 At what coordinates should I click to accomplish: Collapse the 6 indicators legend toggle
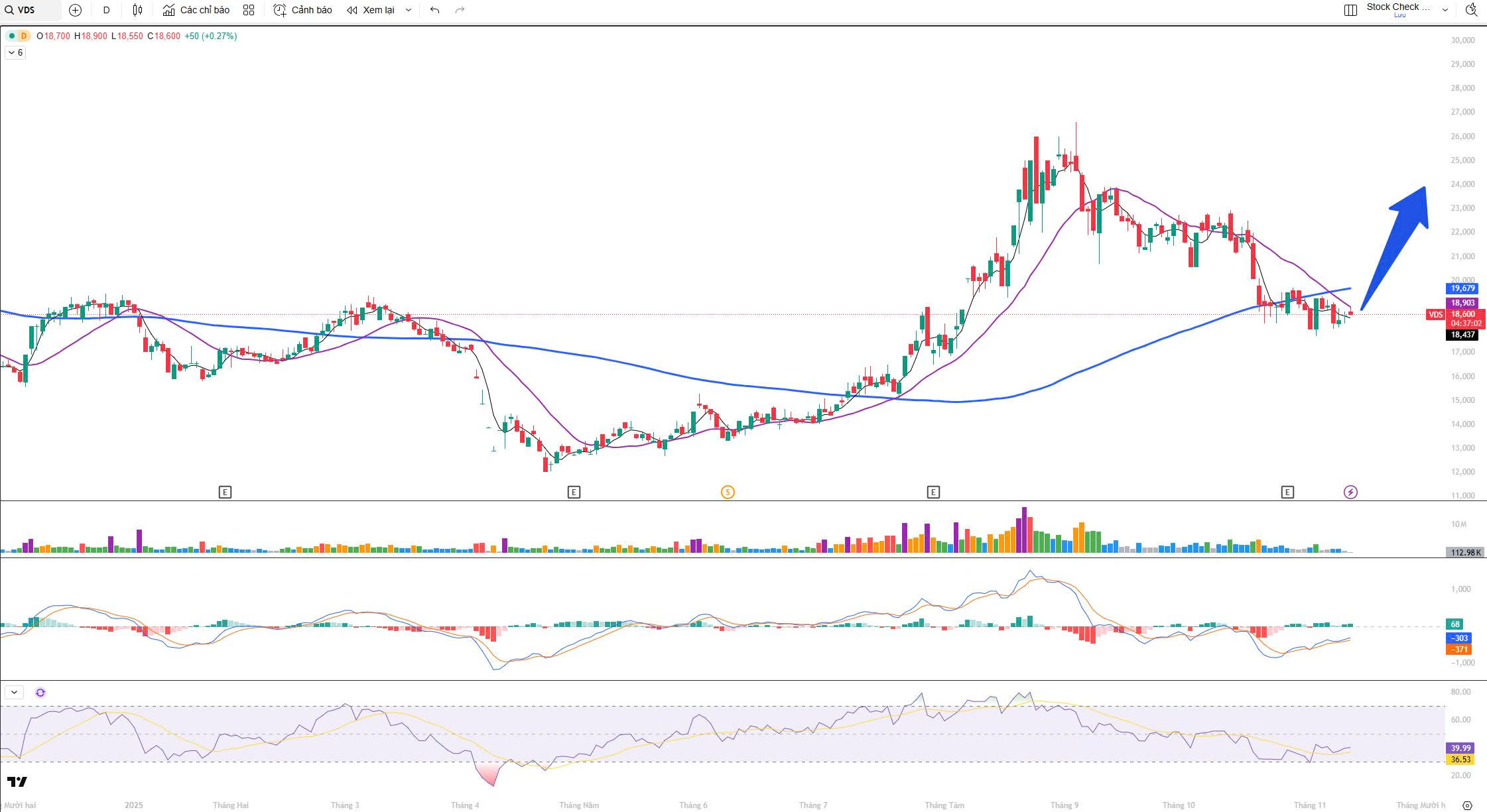coord(15,52)
